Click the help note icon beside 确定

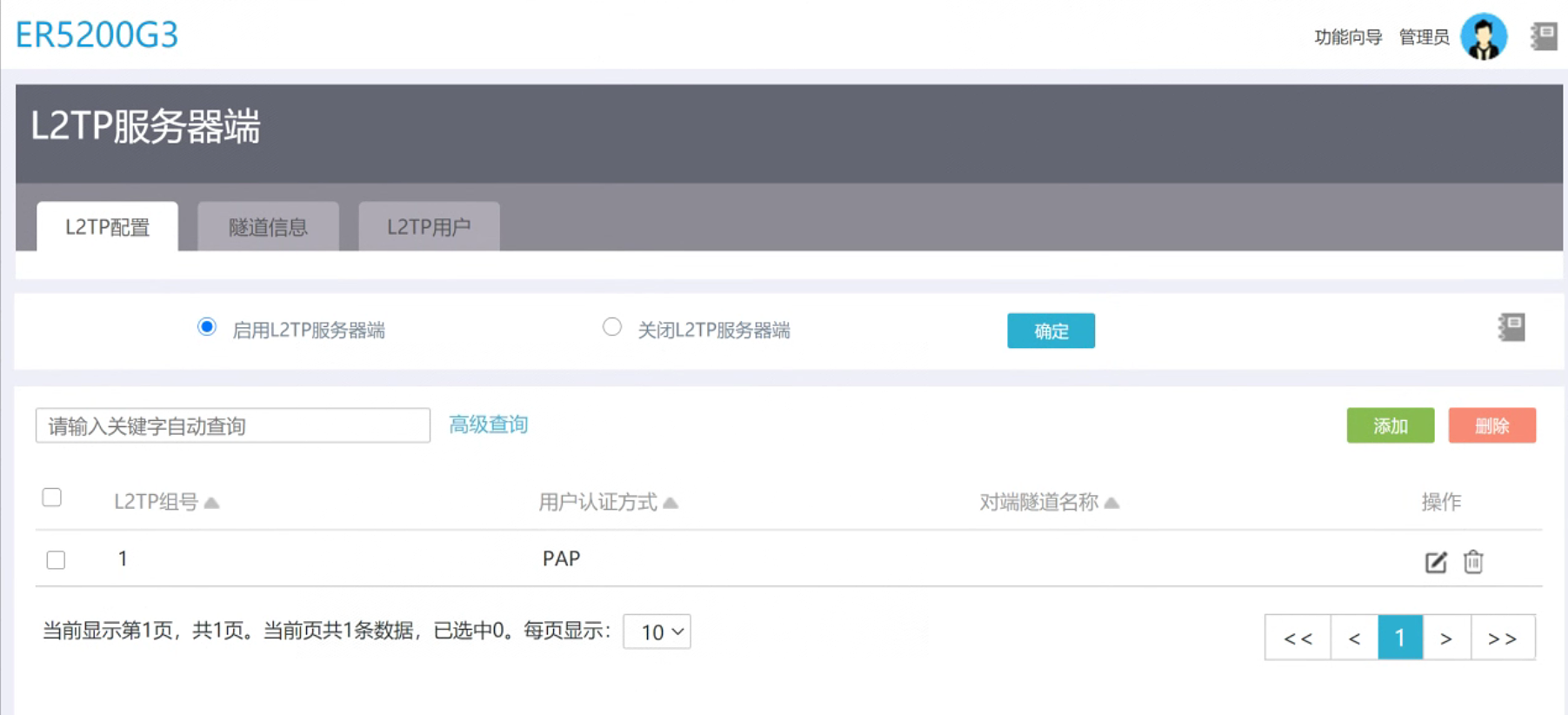point(1511,327)
